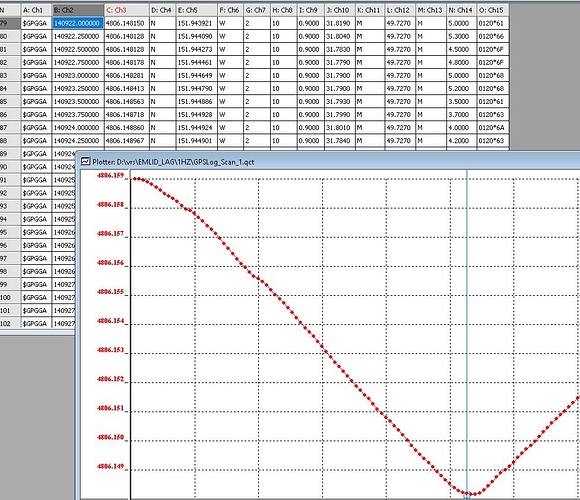Viewport: 580px width, 500px height.
Task: Click cell 4806.148718 in row 86
Action: tap(127, 115)
